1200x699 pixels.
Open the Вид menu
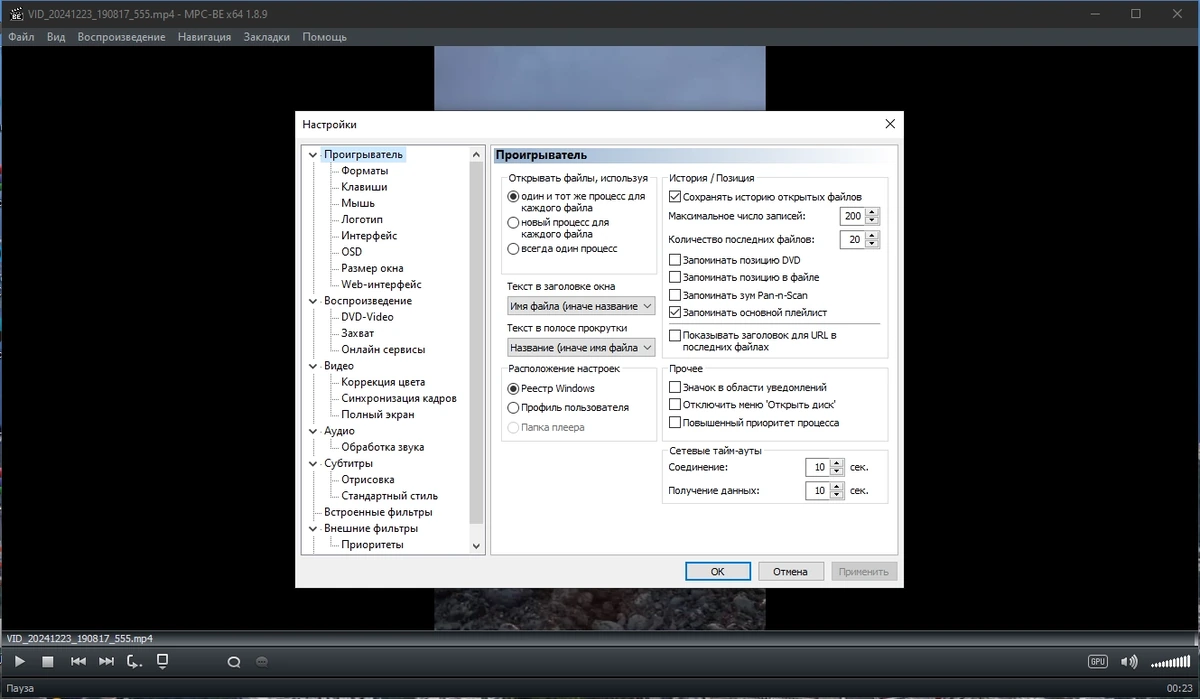pos(56,37)
